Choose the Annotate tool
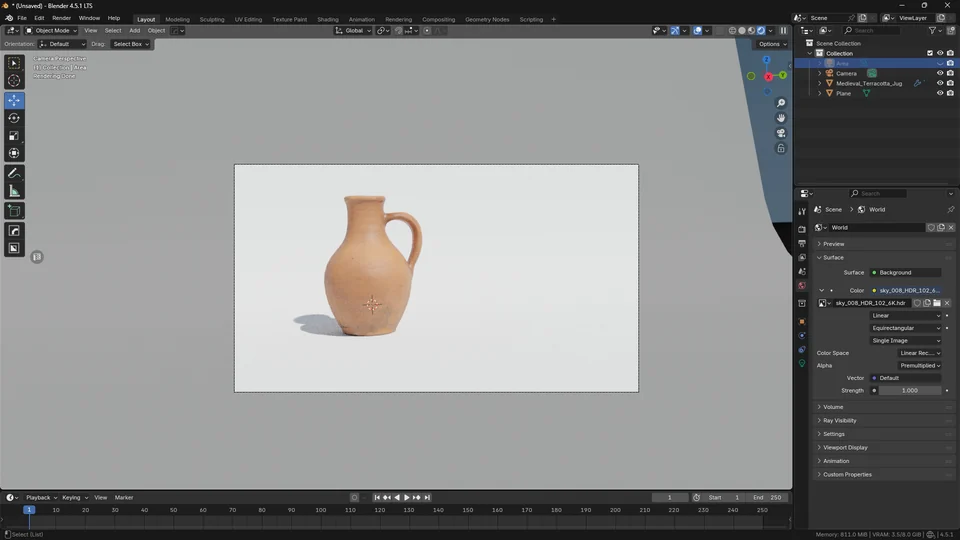This screenshot has width=960, height=540. 14,174
